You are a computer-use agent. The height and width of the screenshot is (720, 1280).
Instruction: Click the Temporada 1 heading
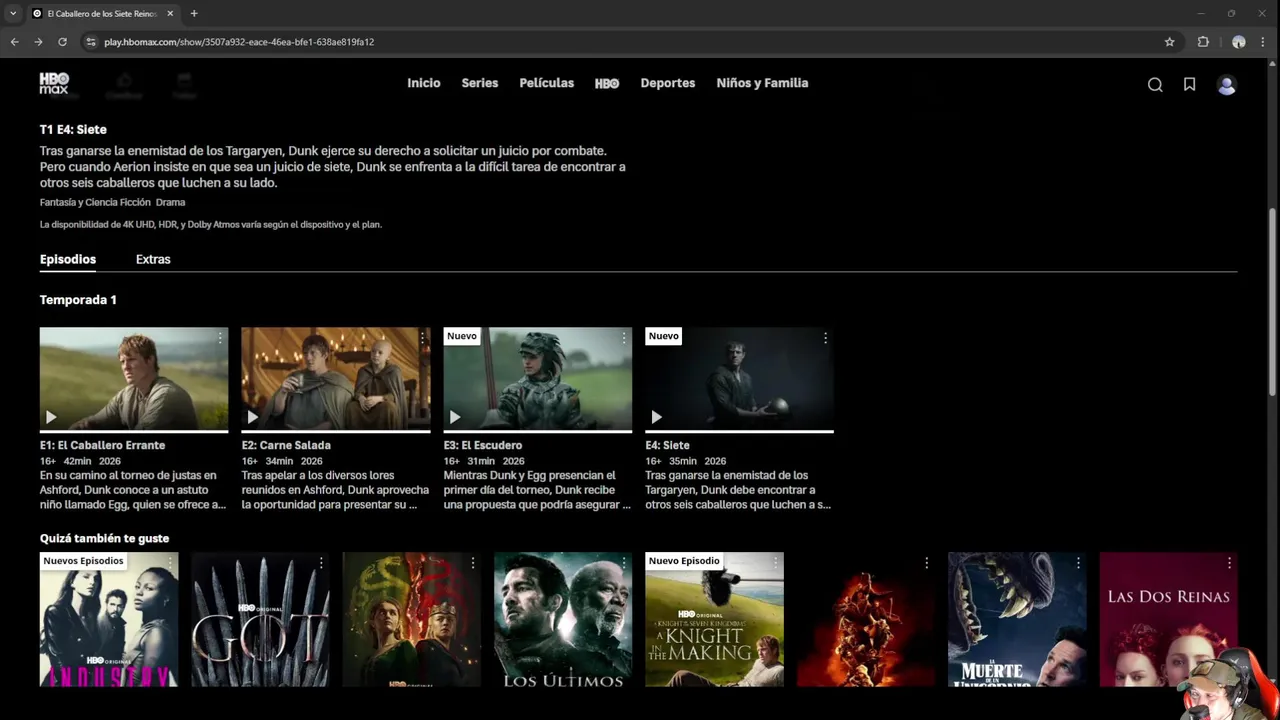(78, 300)
